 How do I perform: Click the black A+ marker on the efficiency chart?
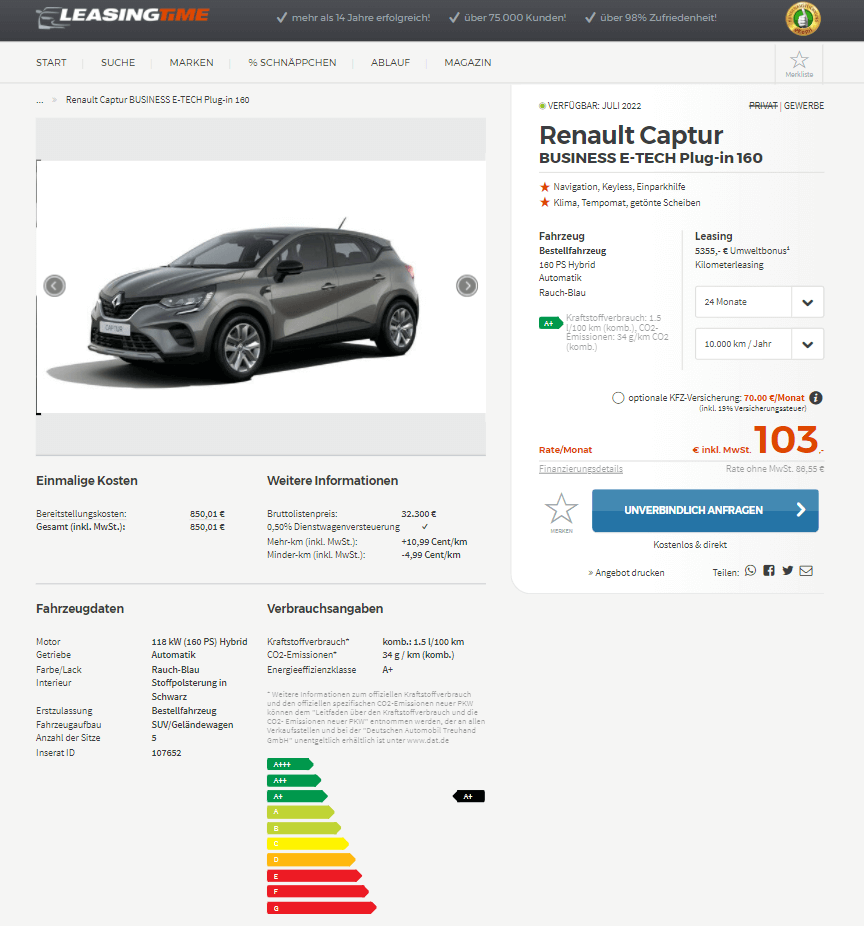tap(469, 797)
